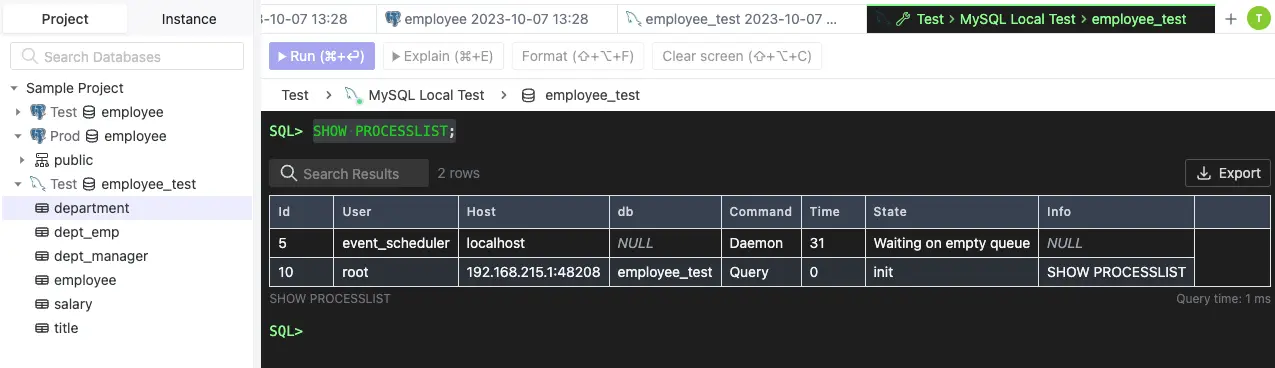Viewport: 1275px width, 368px height.
Task: Click the root user cell
Action: click(x=396, y=272)
